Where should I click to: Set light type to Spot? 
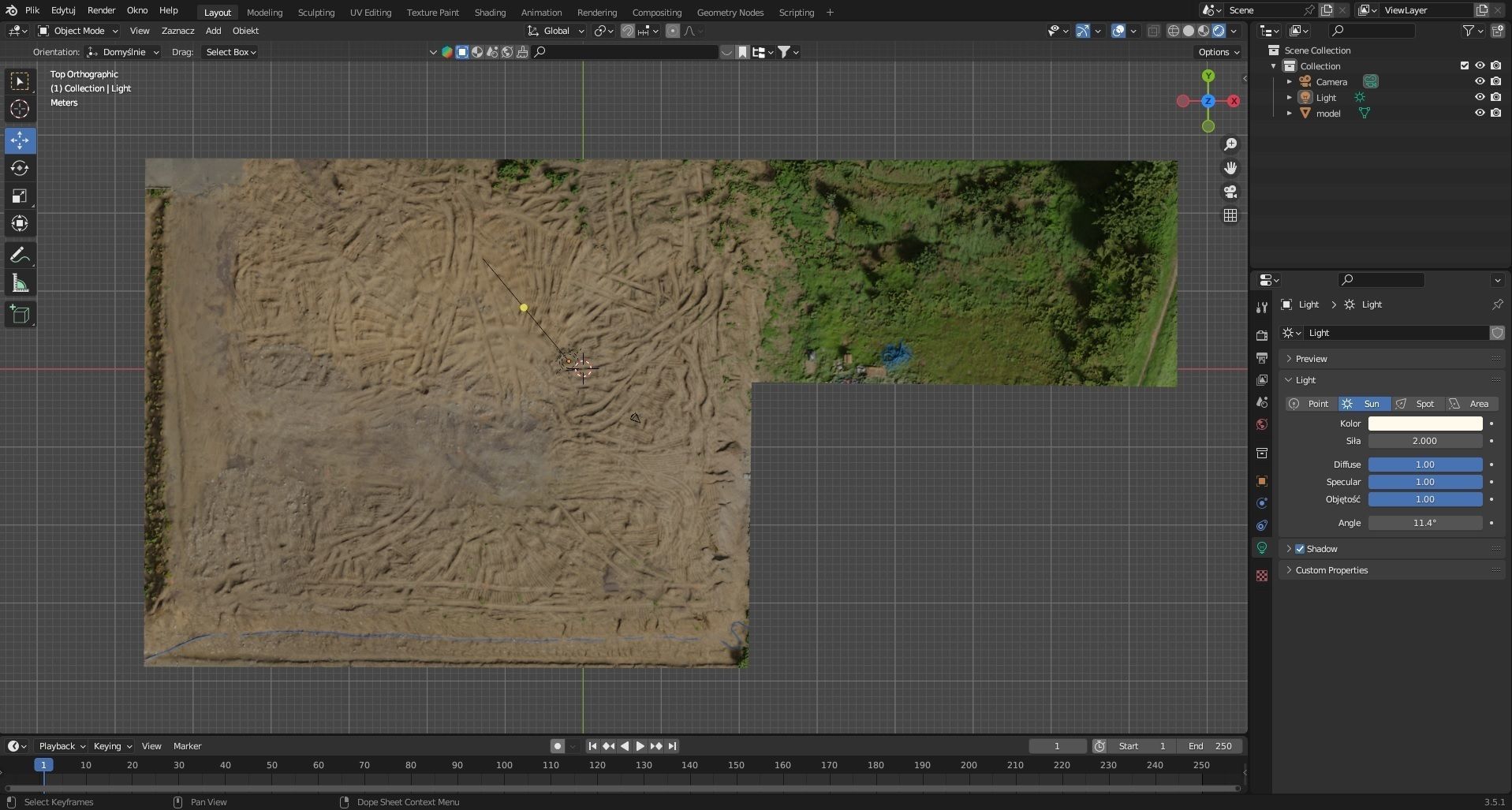click(1417, 404)
